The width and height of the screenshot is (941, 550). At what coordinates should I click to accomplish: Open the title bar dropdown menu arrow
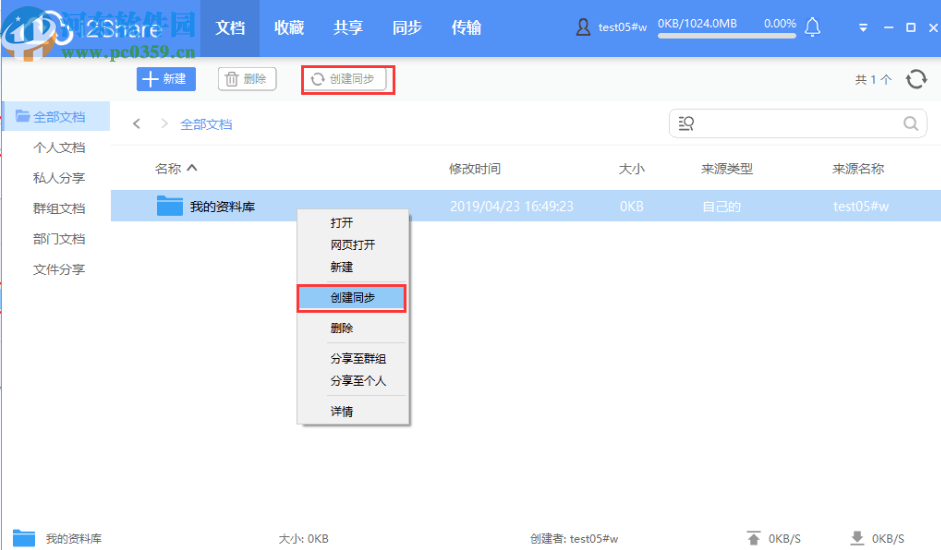coord(863,28)
